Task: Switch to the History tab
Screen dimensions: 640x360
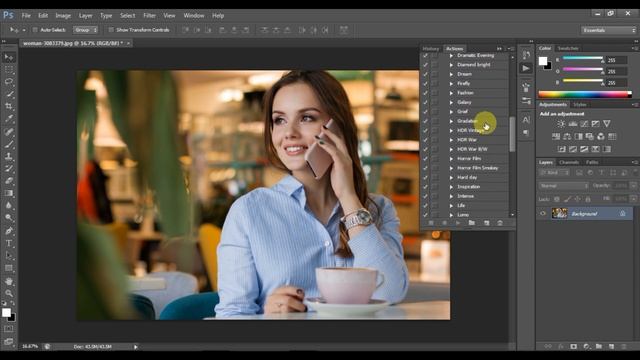Action: click(431, 49)
